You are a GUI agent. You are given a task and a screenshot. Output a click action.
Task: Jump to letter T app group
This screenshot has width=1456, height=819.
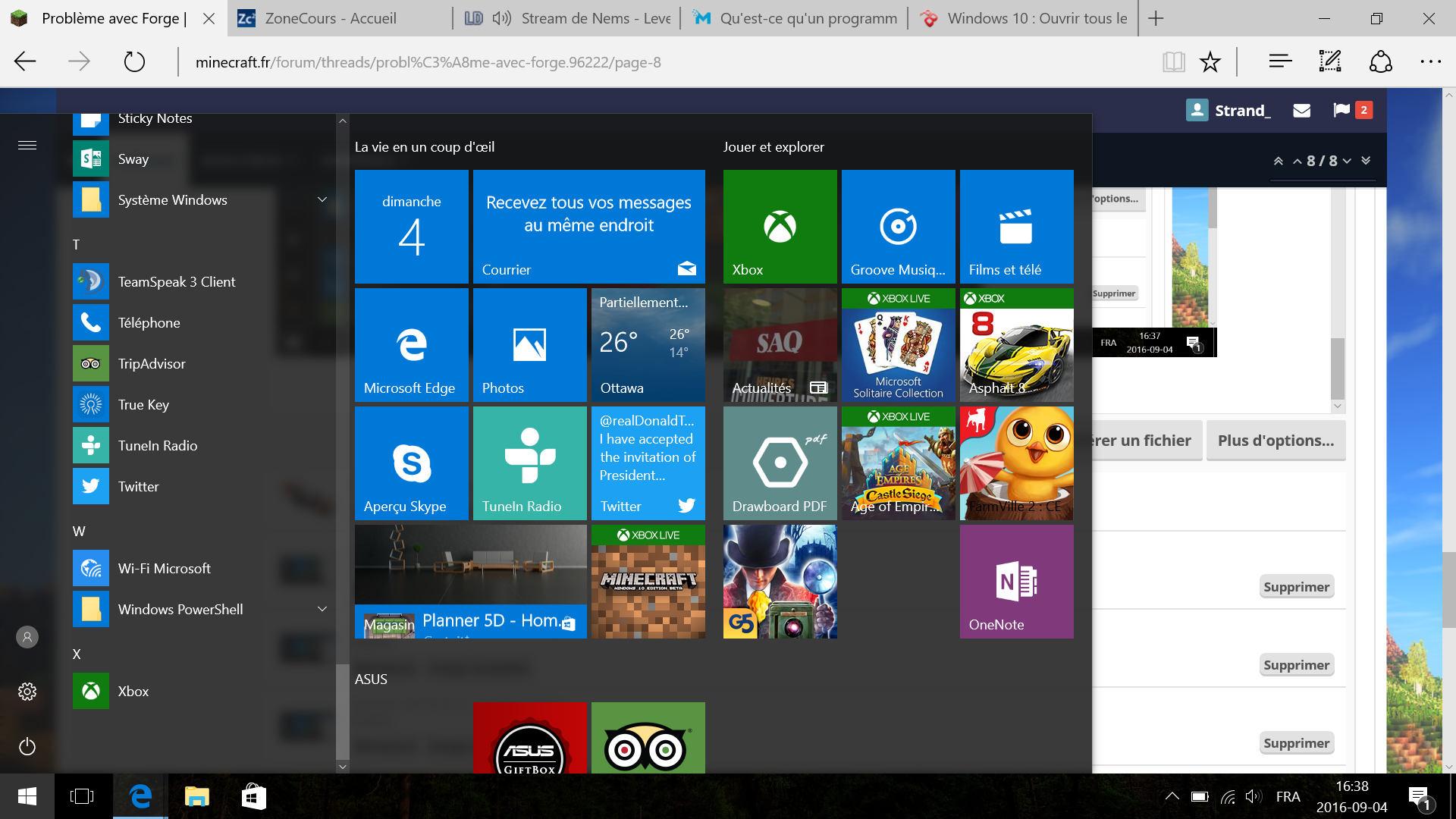[x=76, y=245]
